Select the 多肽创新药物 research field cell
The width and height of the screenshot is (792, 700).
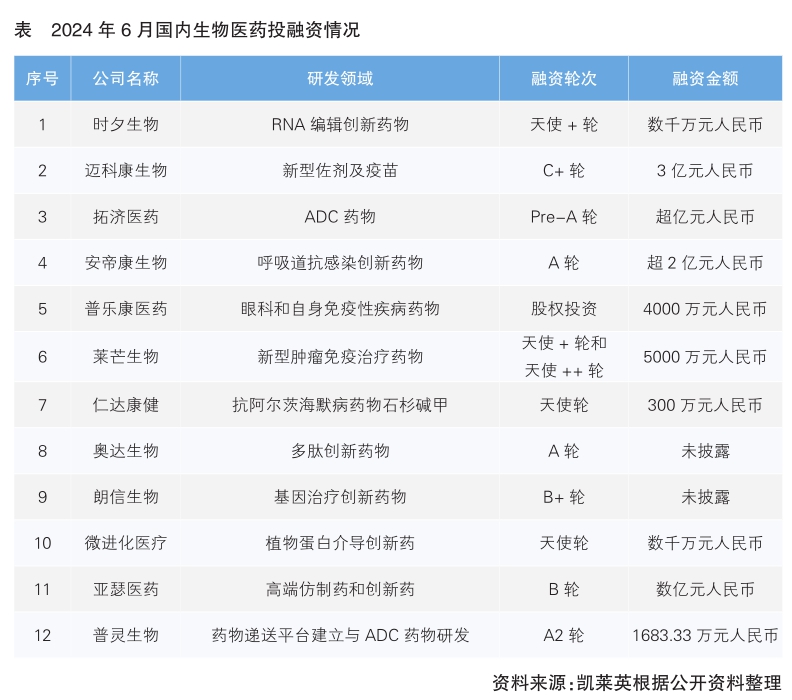[340, 451]
